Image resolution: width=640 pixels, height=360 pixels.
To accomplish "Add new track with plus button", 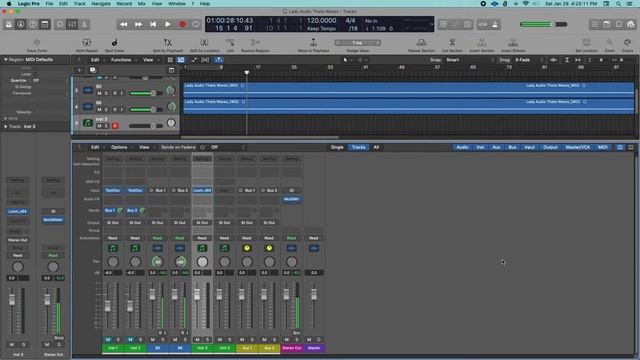I will coord(80,70).
